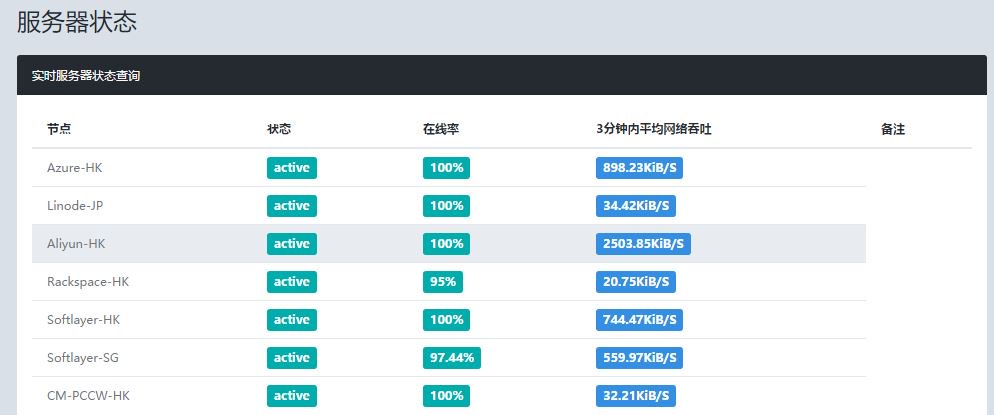This screenshot has height=415, width=994.
Task: Select the Rackspace-HK node name
Action: click(88, 282)
